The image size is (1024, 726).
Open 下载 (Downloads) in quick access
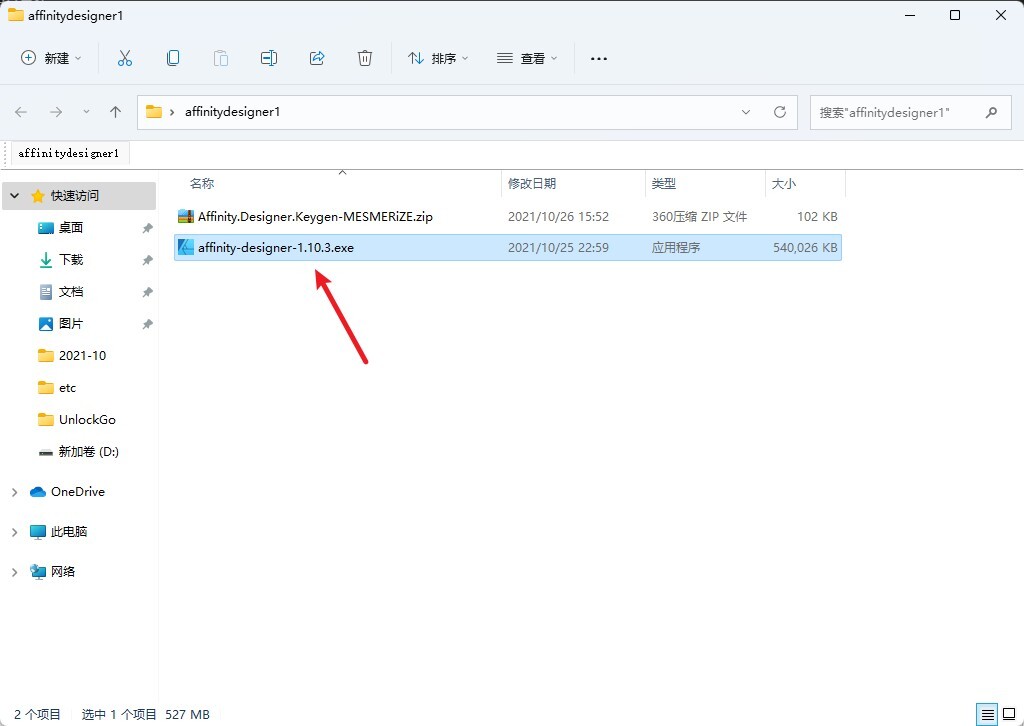71,260
